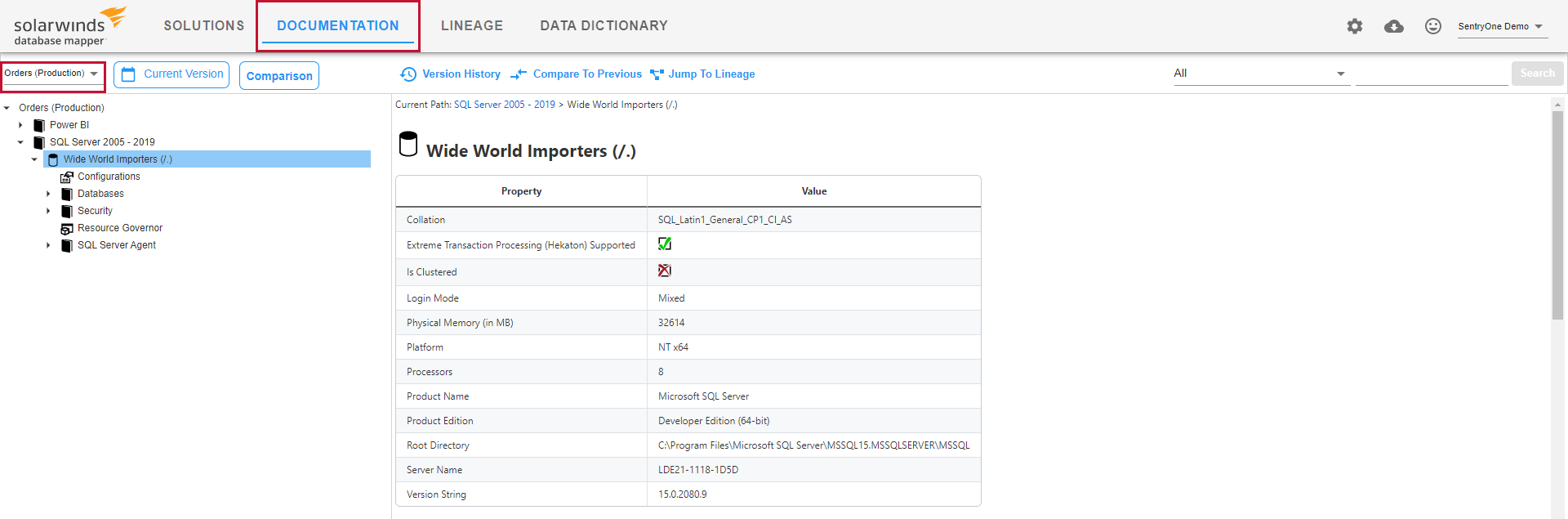Click the Server Name value LDE21-1118-1D5D
This screenshot has width=1568, height=519.
[x=698, y=470]
